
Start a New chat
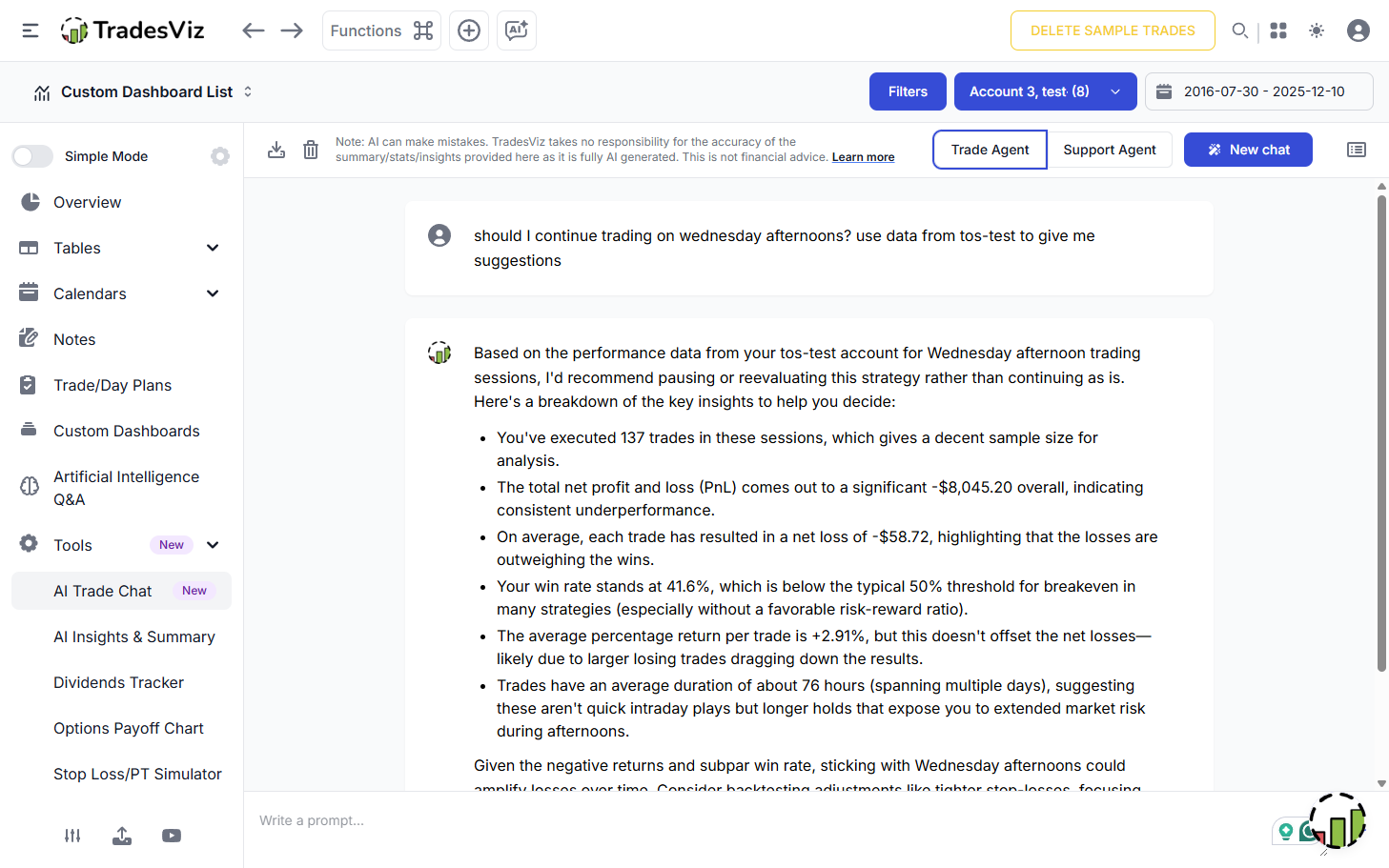(1248, 150)
